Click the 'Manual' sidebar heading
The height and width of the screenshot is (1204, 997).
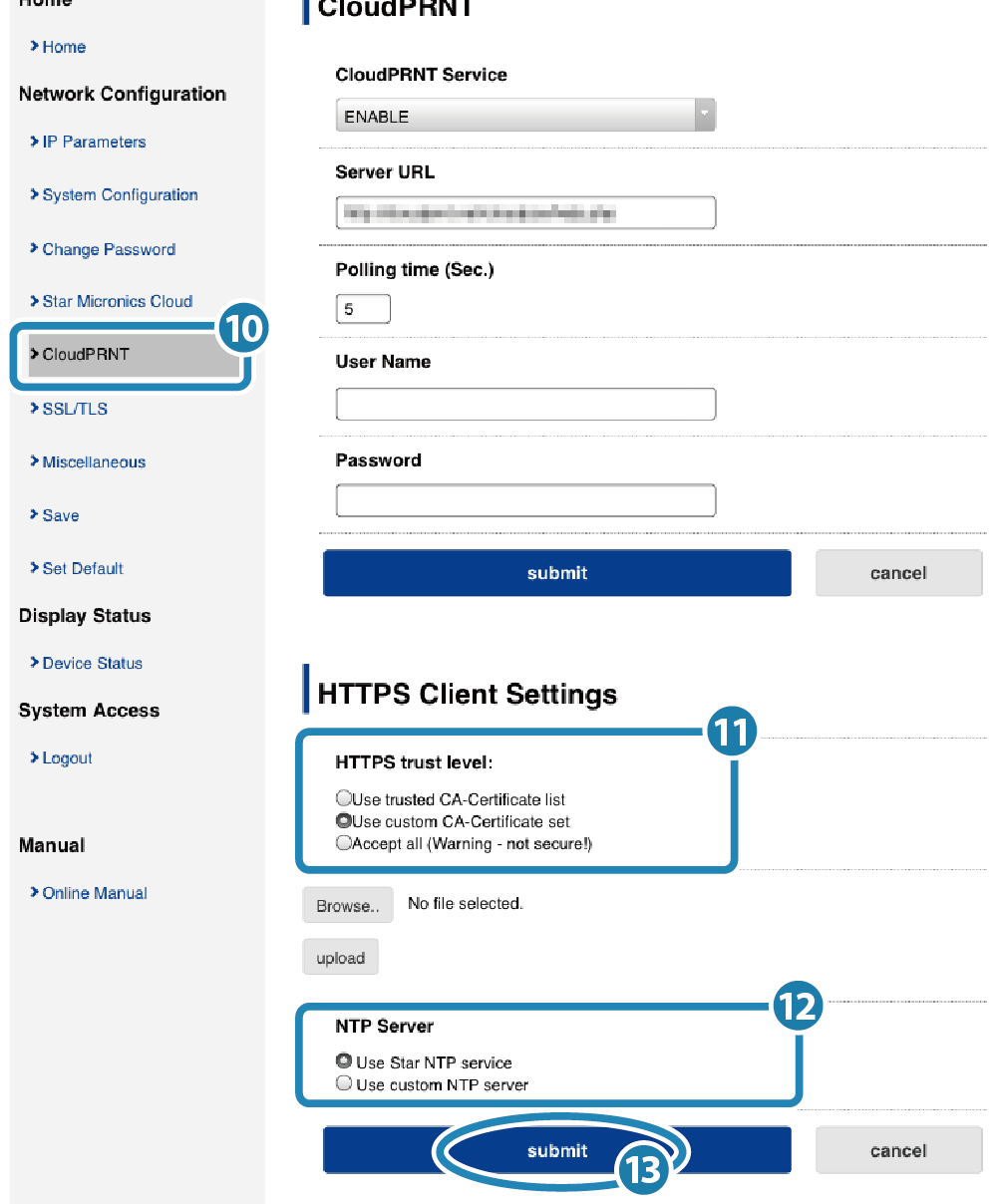(x=52, y=845)
